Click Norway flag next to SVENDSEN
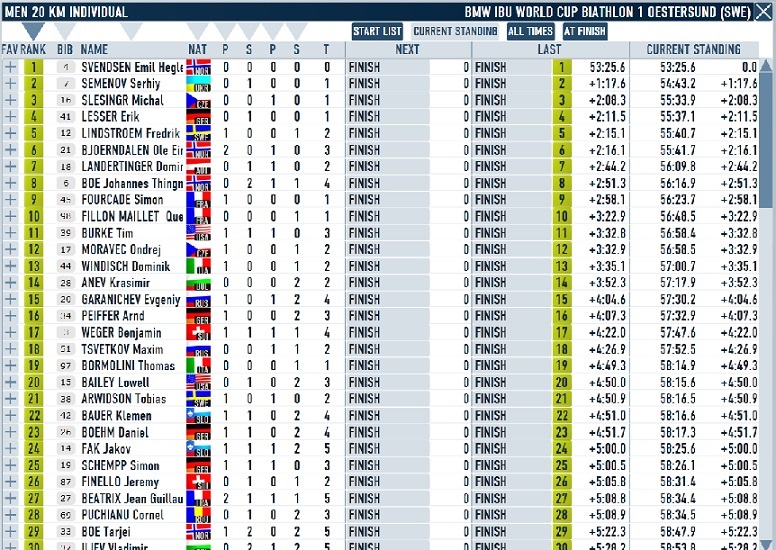The width and height of the screenshot is (776, 550). (198, 67)
